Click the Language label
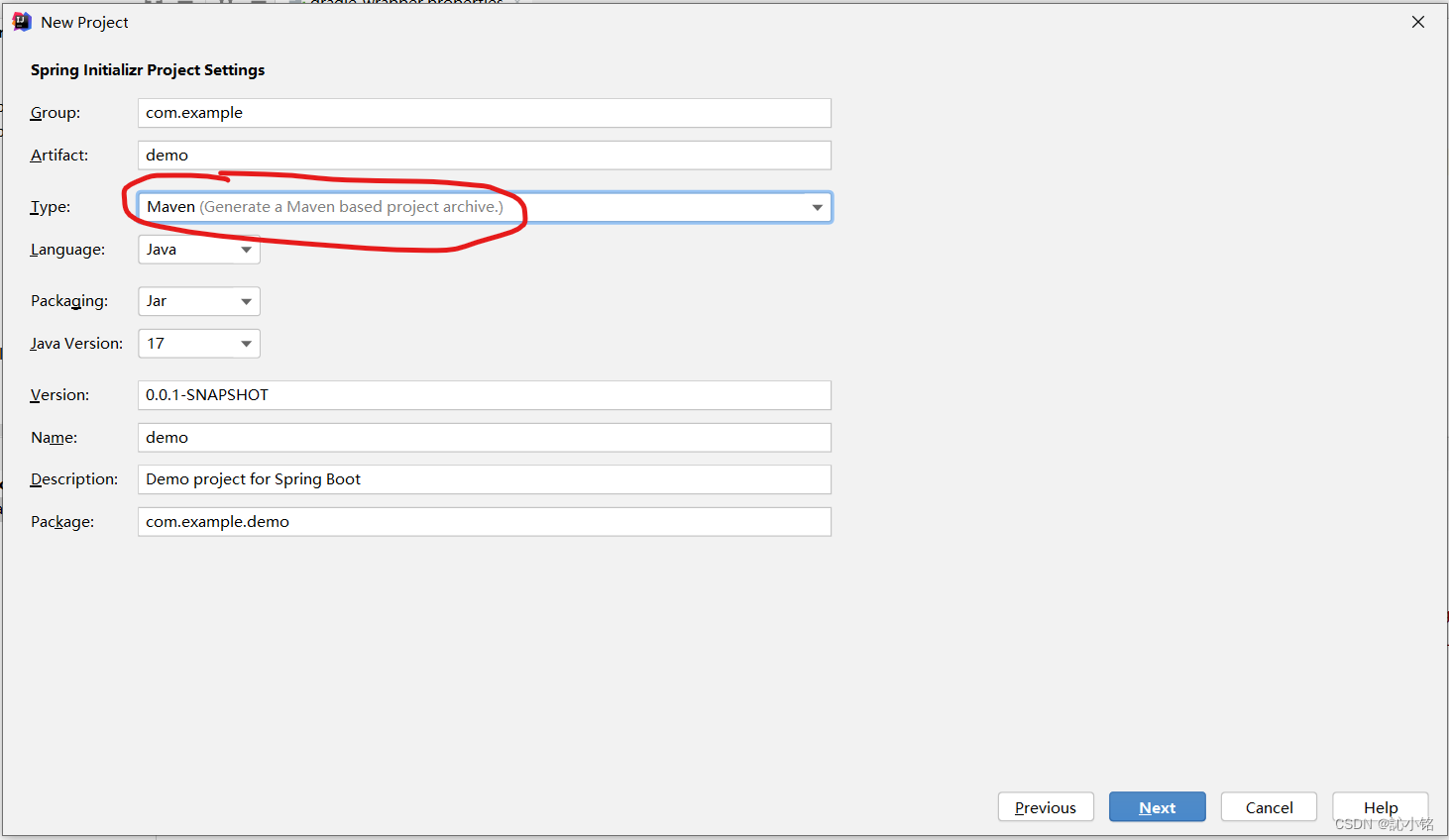 pyautogui.click(x=67, y=250)
